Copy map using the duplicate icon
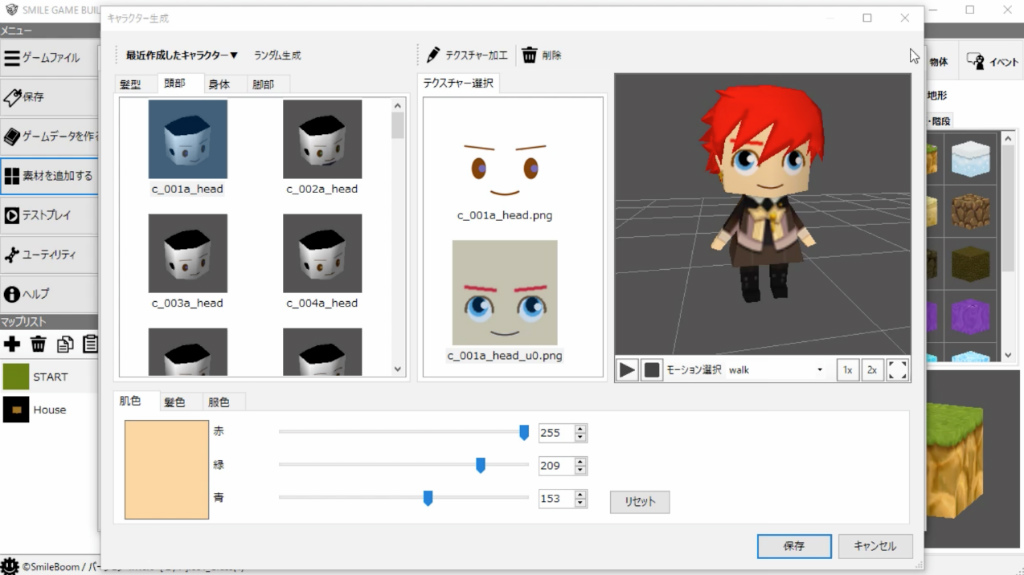This screenshot has width=1024, height=575. point(65,344)
